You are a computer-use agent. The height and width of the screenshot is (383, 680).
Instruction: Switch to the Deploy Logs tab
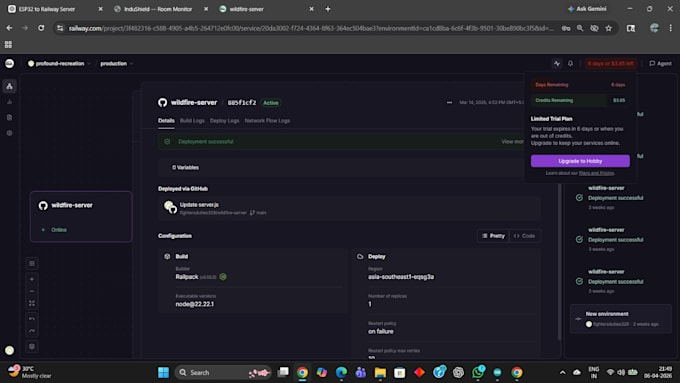pyautogui.click(x=224, y=121)
